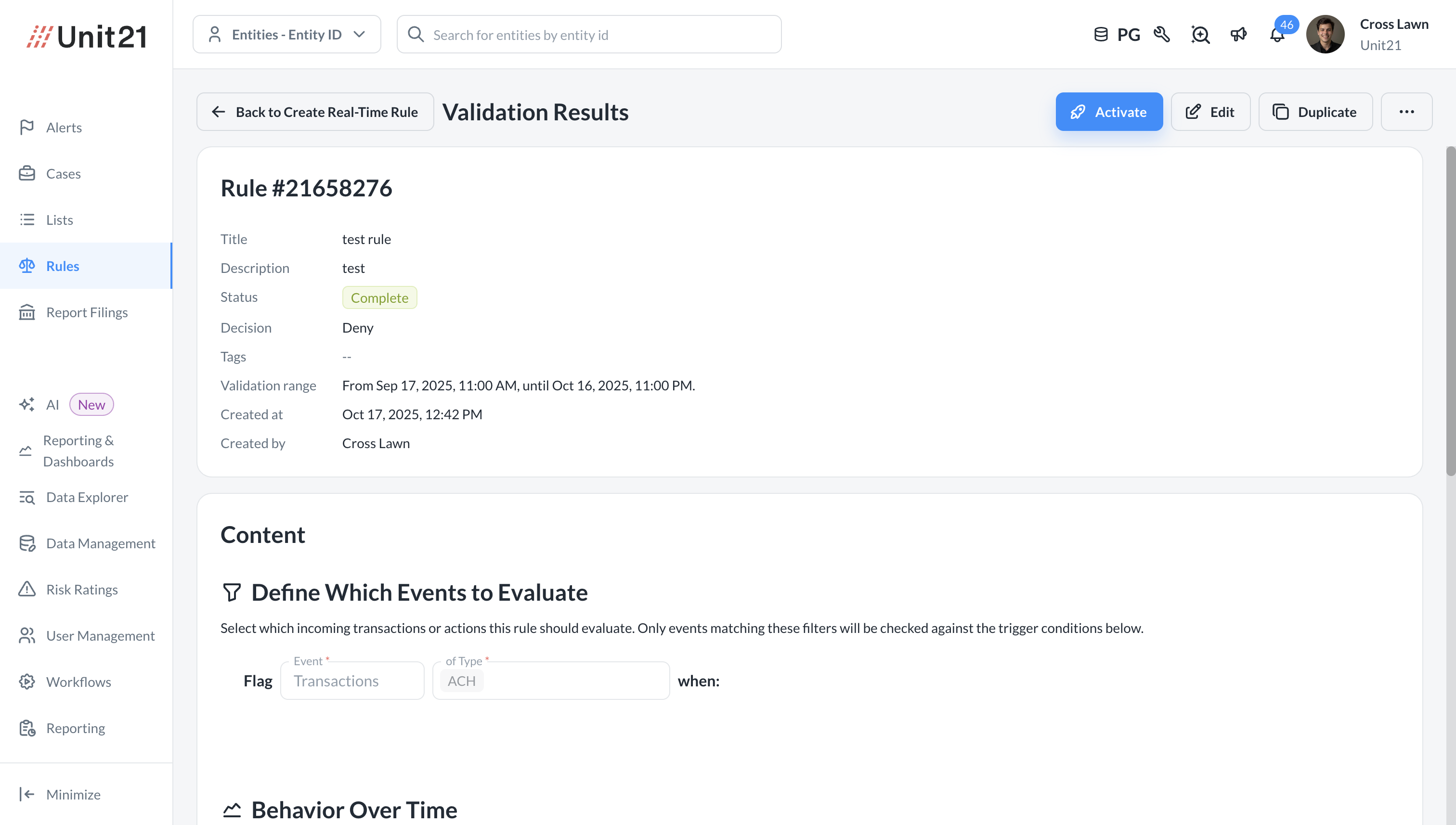
Task: Click the vertical page scrollbar
Action: point(1450,311)
